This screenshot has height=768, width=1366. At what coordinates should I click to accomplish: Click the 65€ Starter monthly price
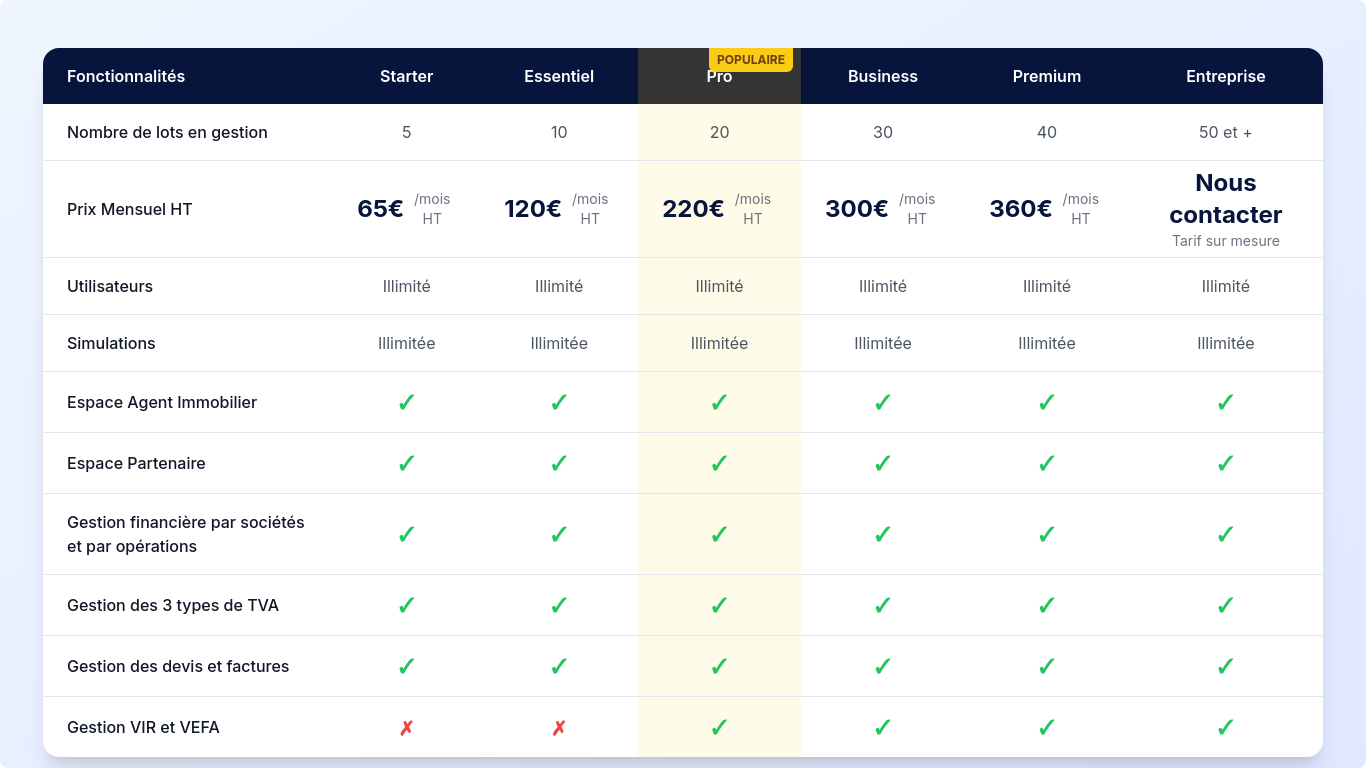point(380,209)
